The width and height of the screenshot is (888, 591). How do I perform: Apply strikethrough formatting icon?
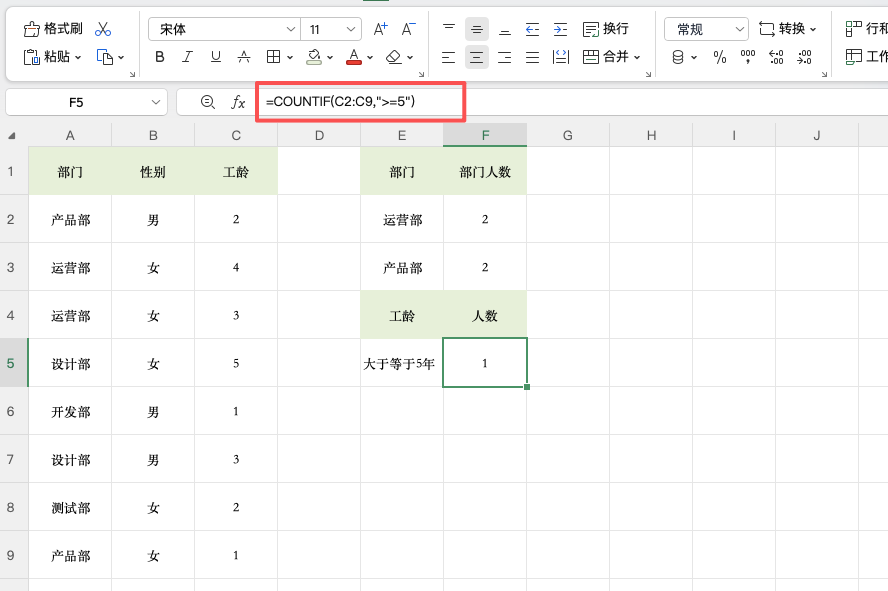pyautogui.click(x=243, y=57)
